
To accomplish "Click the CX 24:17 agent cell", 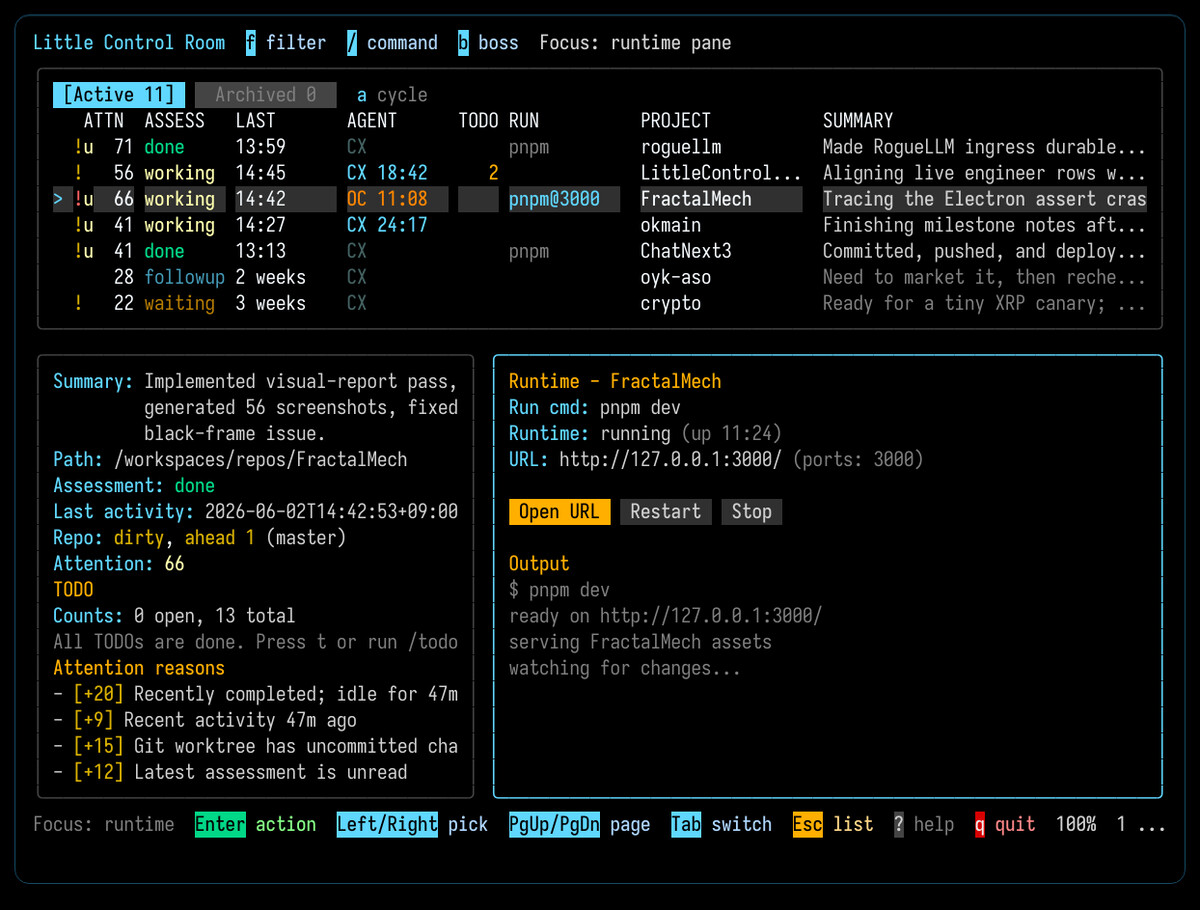I will point(387,225).
